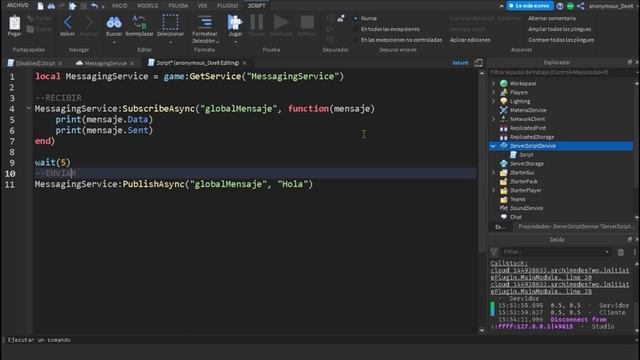Open the Jugar dropdown arrow
Image resolution: width=640 pixels, height=360 pixels.
coord(236,42)
